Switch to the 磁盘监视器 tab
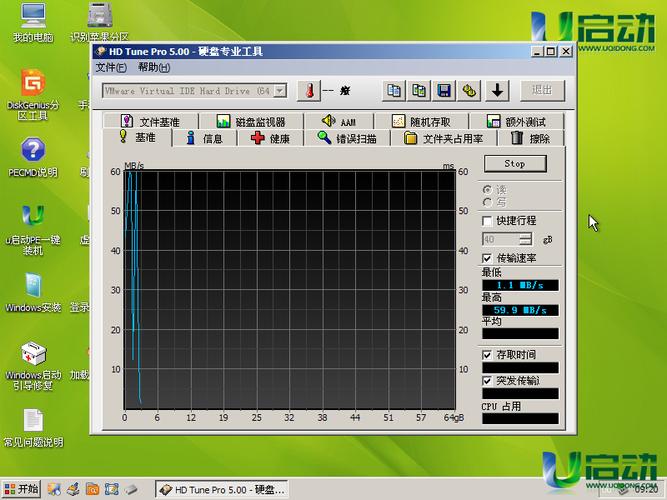The height and width of the screenshot is (500, 667). point(251,122)
